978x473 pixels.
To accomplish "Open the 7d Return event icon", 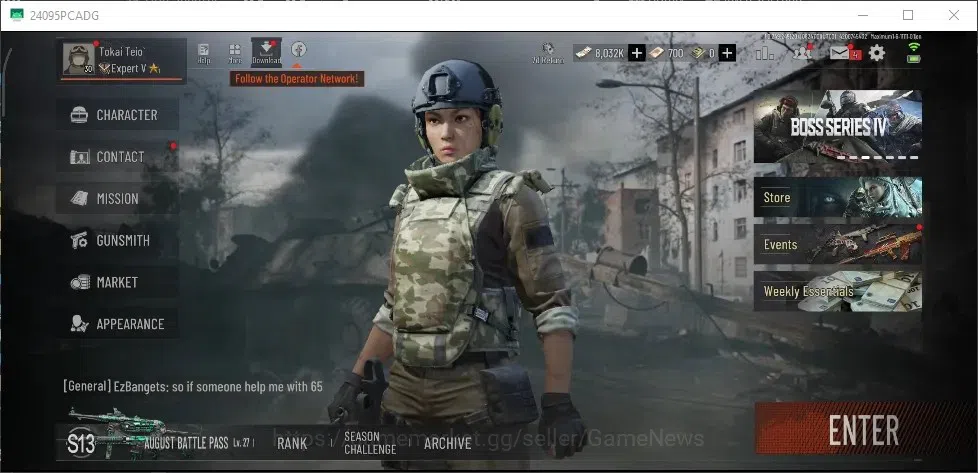I will tap(548, 53).
